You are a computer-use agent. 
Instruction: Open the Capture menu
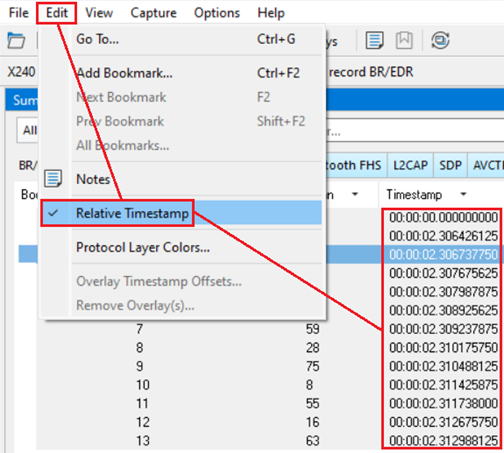[153, 13]
